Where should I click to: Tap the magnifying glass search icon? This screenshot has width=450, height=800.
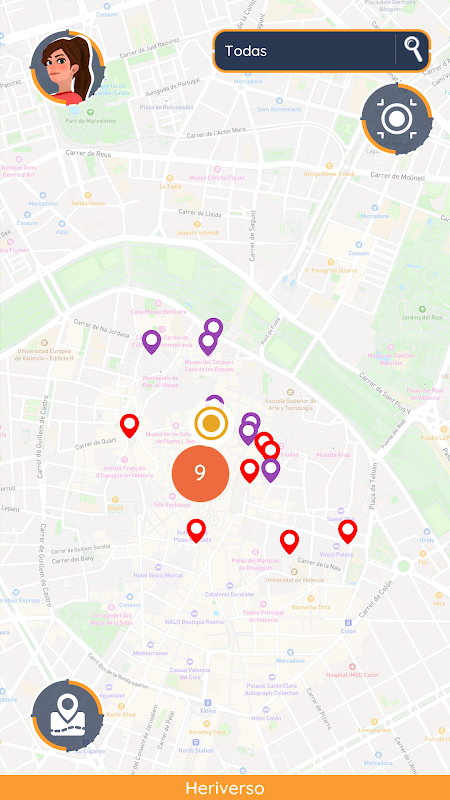tap(413, 50)
